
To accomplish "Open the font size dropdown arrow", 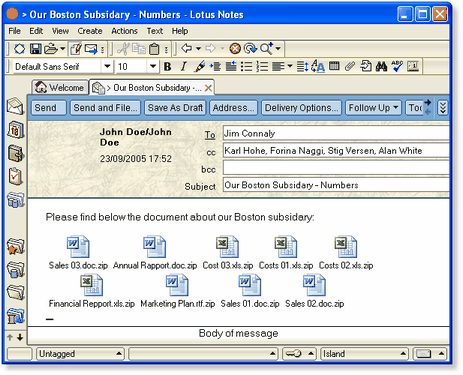I will 153,66.
